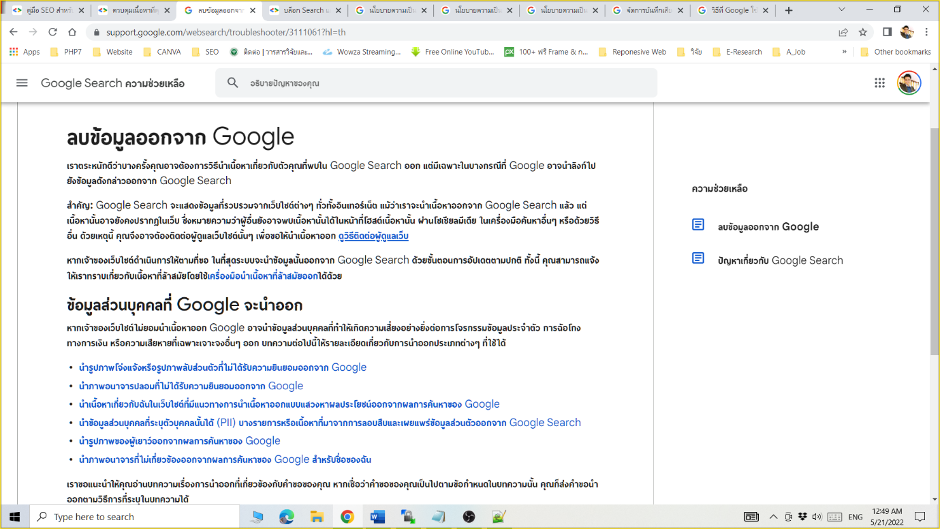
Task: Click the Google account profile picture
Action: (x=908, y=83)
